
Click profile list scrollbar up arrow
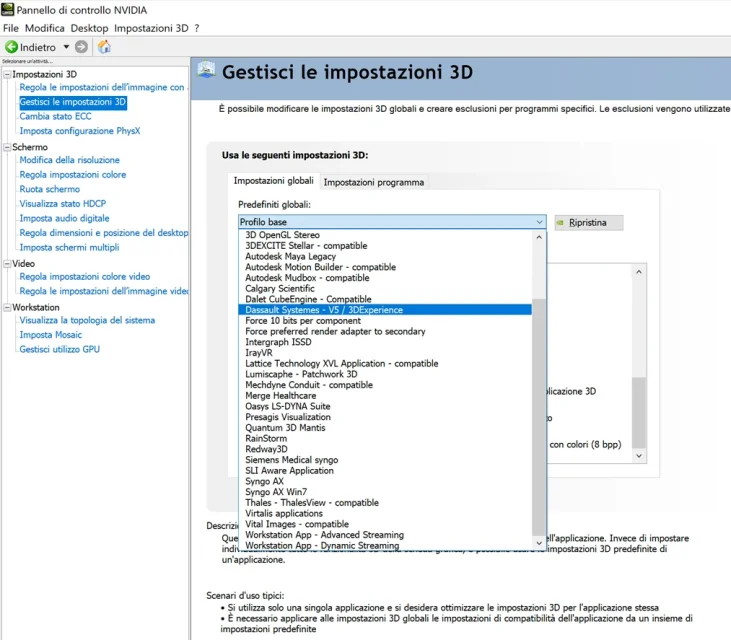[x=539, y=237]
